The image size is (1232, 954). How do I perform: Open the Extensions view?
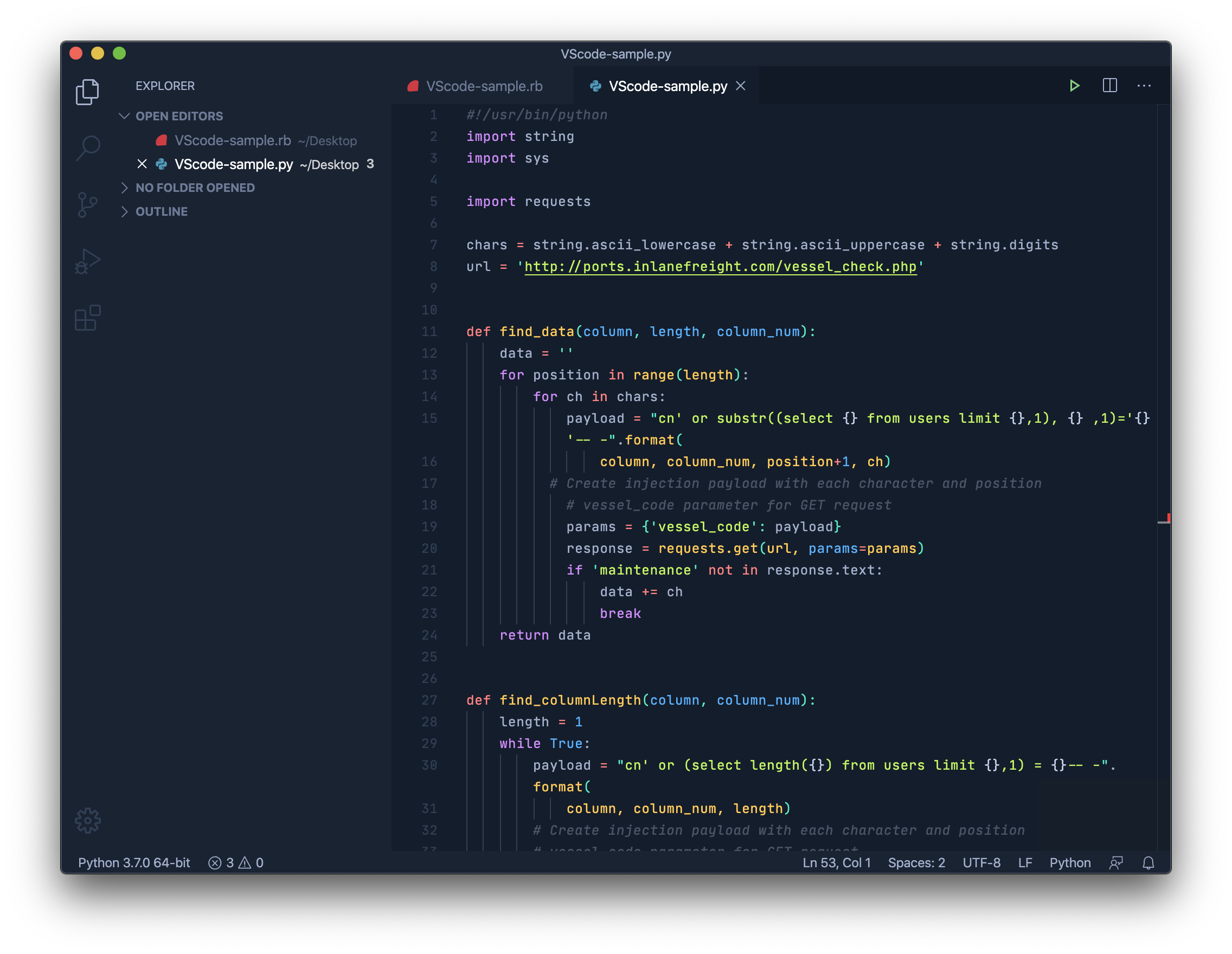pos(87,318)
